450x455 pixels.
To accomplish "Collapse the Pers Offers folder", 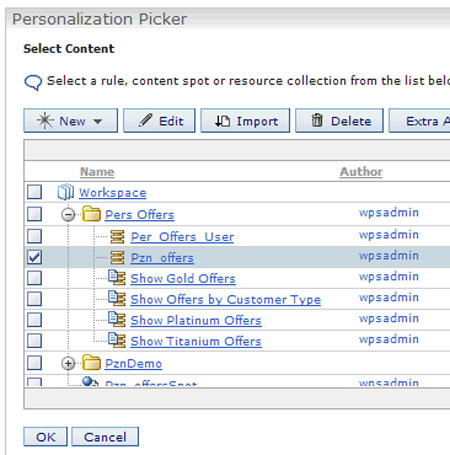I will pyautogui.click(x=68, y=214).
